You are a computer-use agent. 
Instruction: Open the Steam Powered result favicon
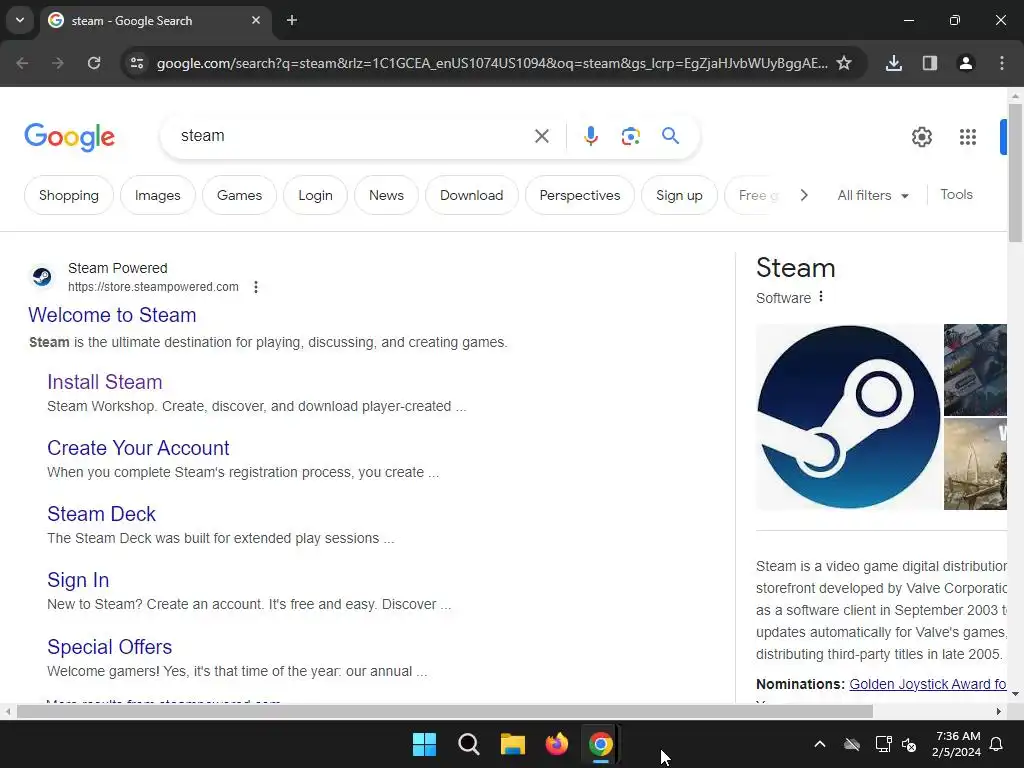click(42, 277)
